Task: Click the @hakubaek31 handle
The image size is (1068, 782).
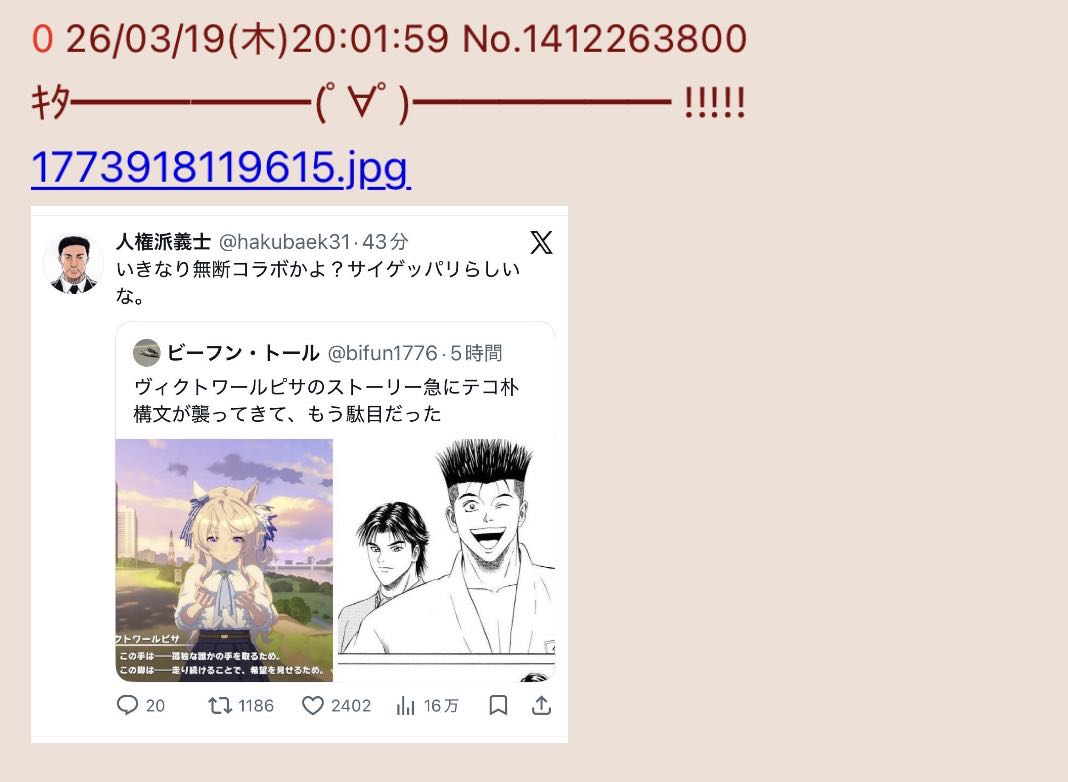Action: coord(284,242)
